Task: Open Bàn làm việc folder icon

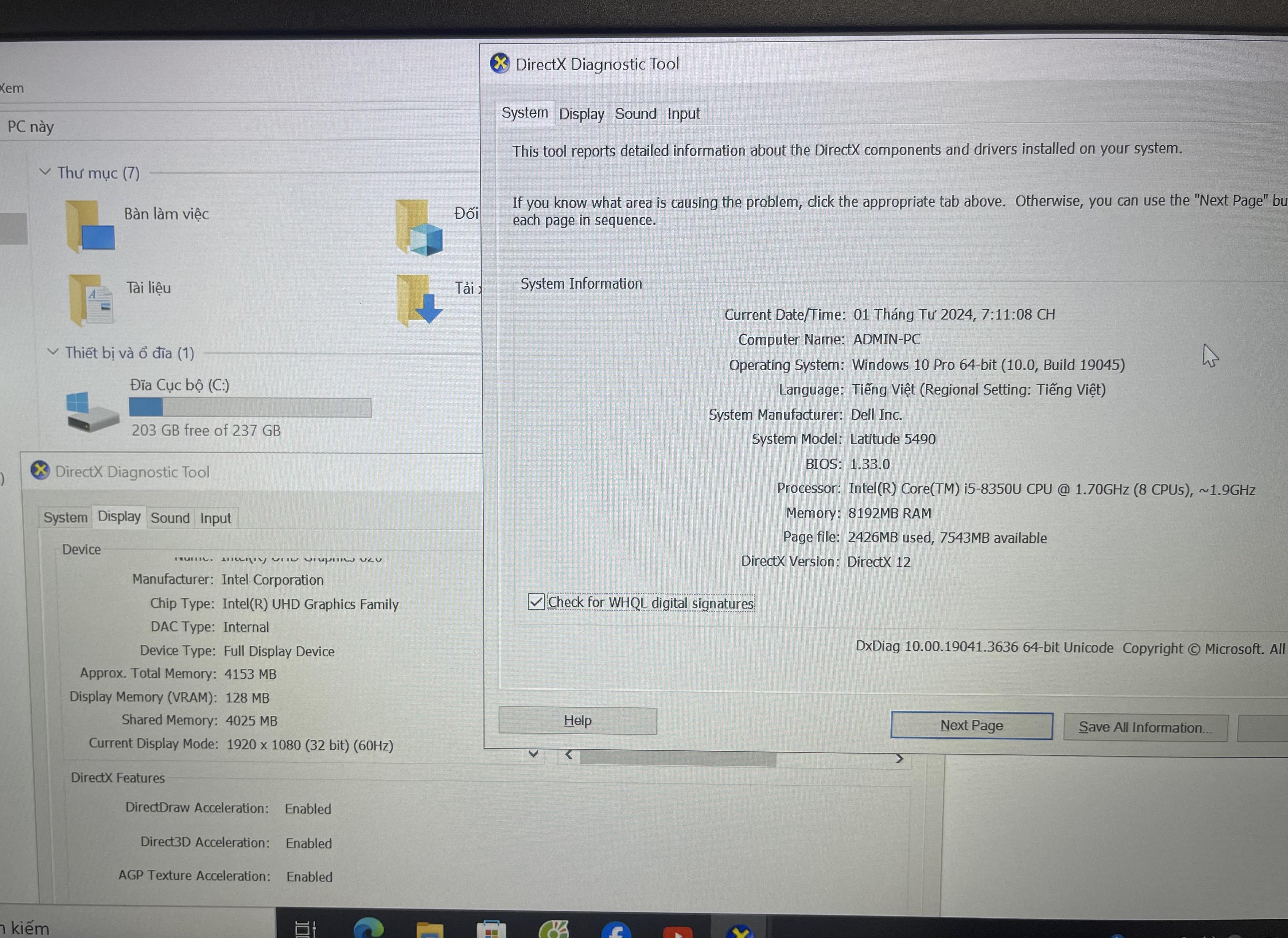Action: (90, 227)
